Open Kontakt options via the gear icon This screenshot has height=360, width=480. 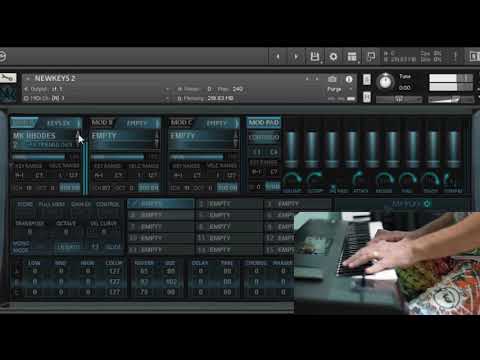333,57
